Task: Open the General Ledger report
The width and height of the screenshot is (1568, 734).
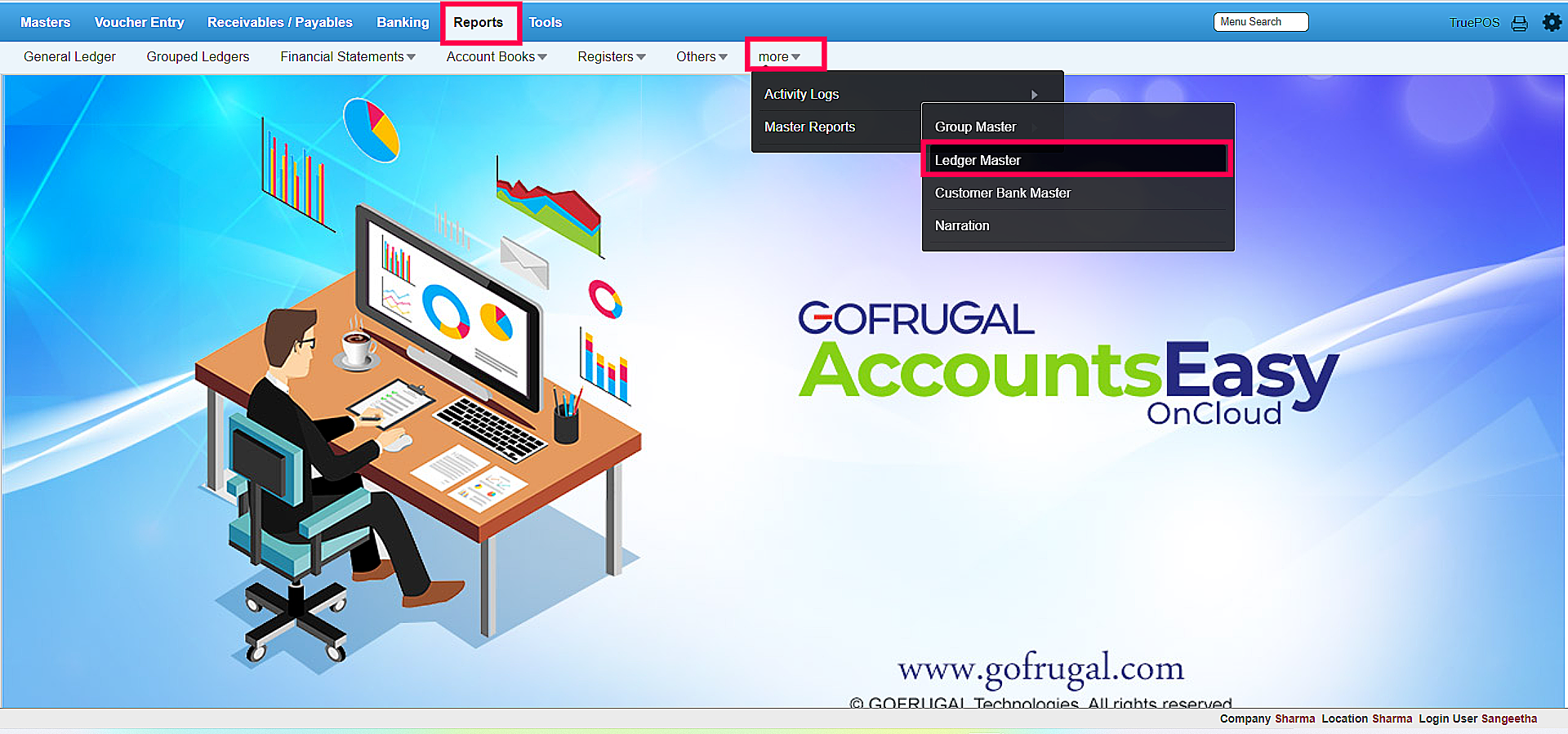Action: (x=69, y=56)
